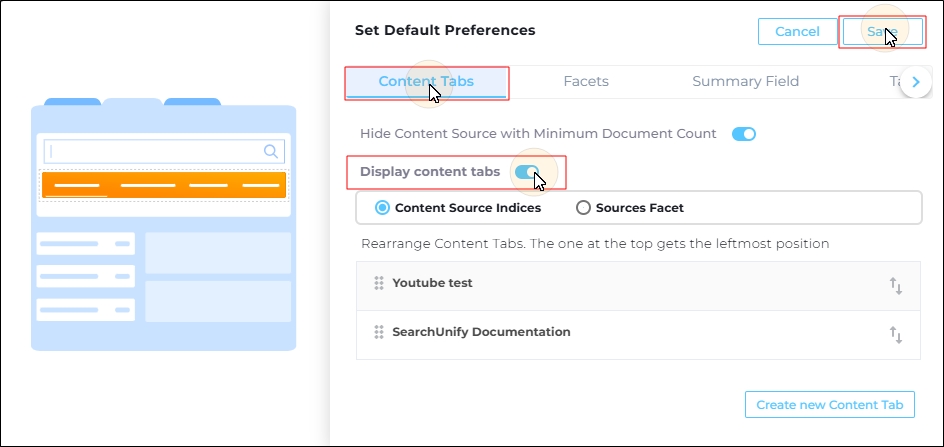
Task: Select the Content Source Indices radio option
Action: 458,208
